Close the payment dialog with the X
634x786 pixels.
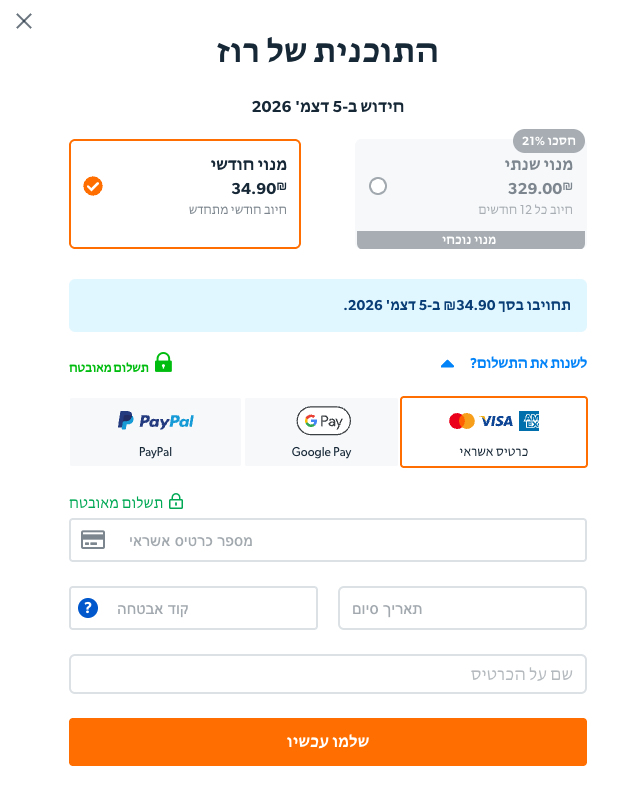pos(24,21)
